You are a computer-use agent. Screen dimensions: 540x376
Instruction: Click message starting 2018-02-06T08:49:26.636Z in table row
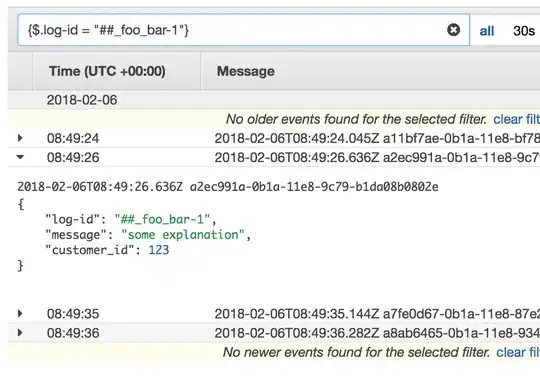(377, 158)
